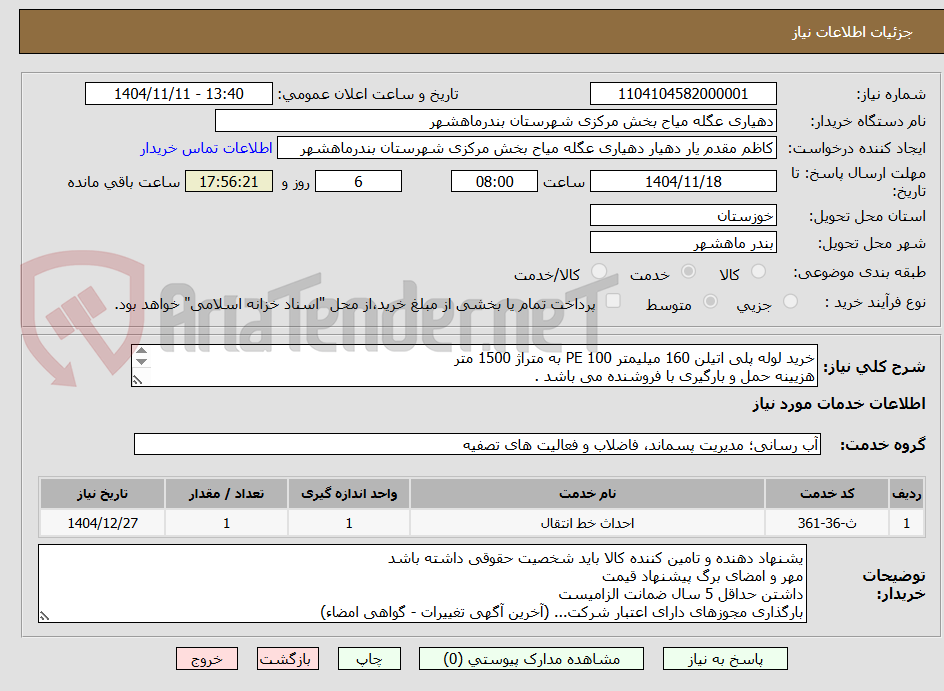This screenshot has height=691, width=944.
Task: Click the announcement date field 1404/11/11 - 13:40
Action: (x=179, y=94)
